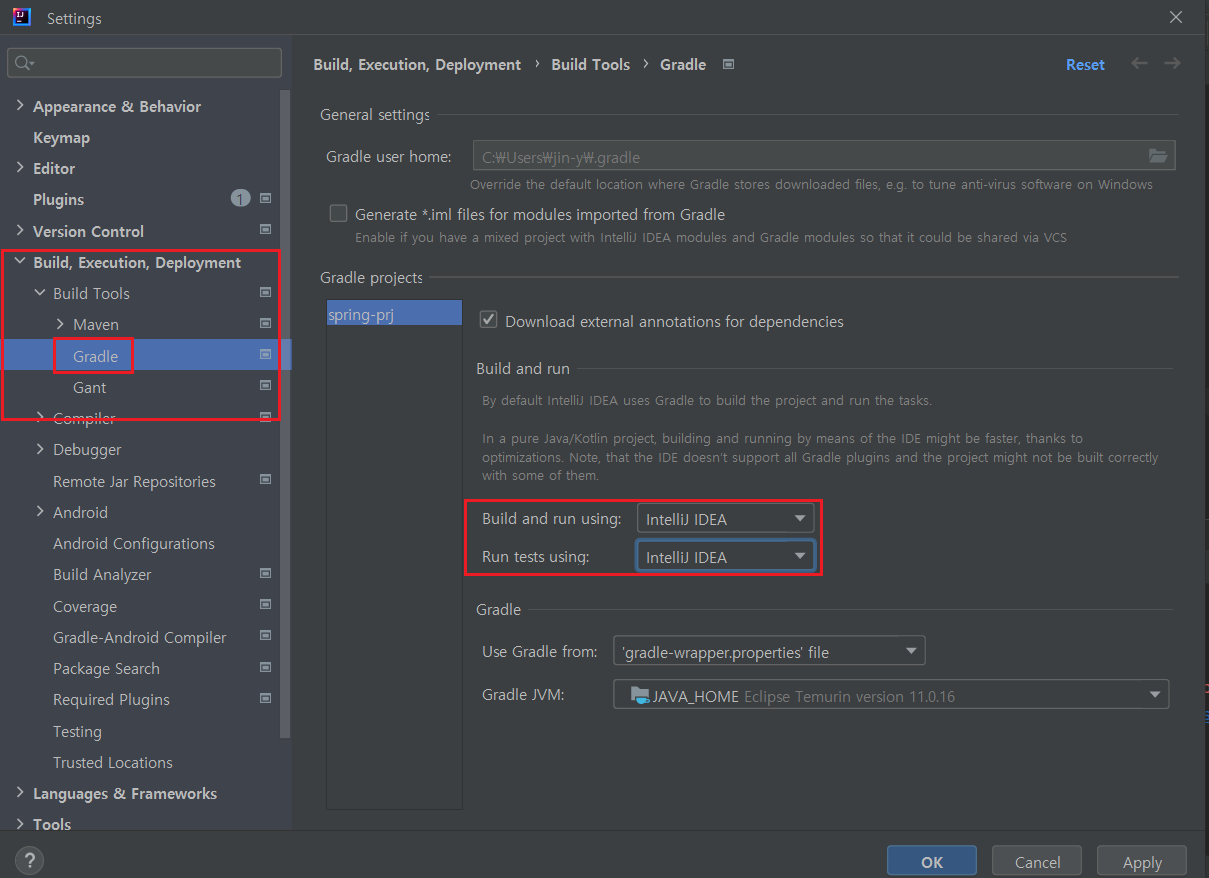Click the project-level icon beside Maven
This screenshot has height=878, width=1209.
coord(266,324)
